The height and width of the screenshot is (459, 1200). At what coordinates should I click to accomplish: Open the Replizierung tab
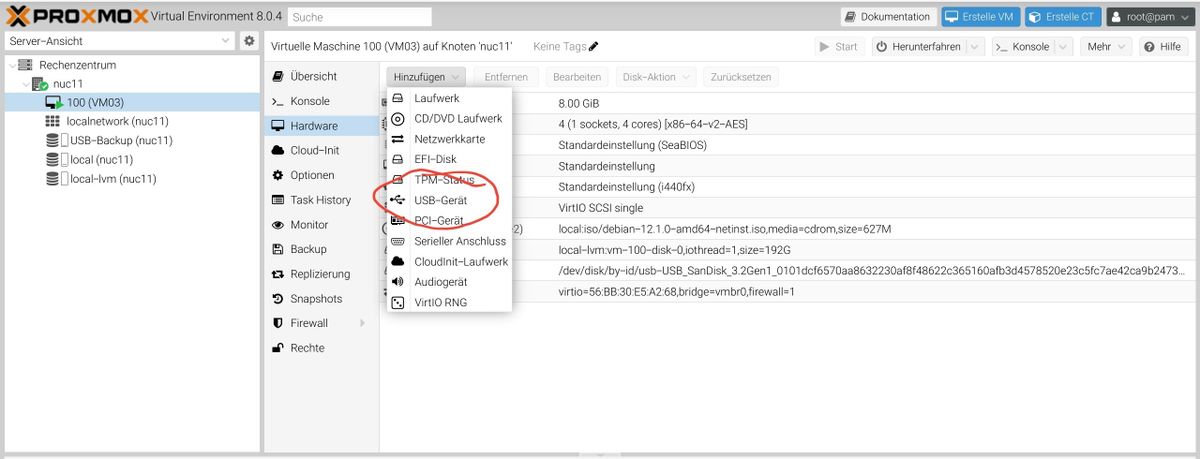point(322,274)
